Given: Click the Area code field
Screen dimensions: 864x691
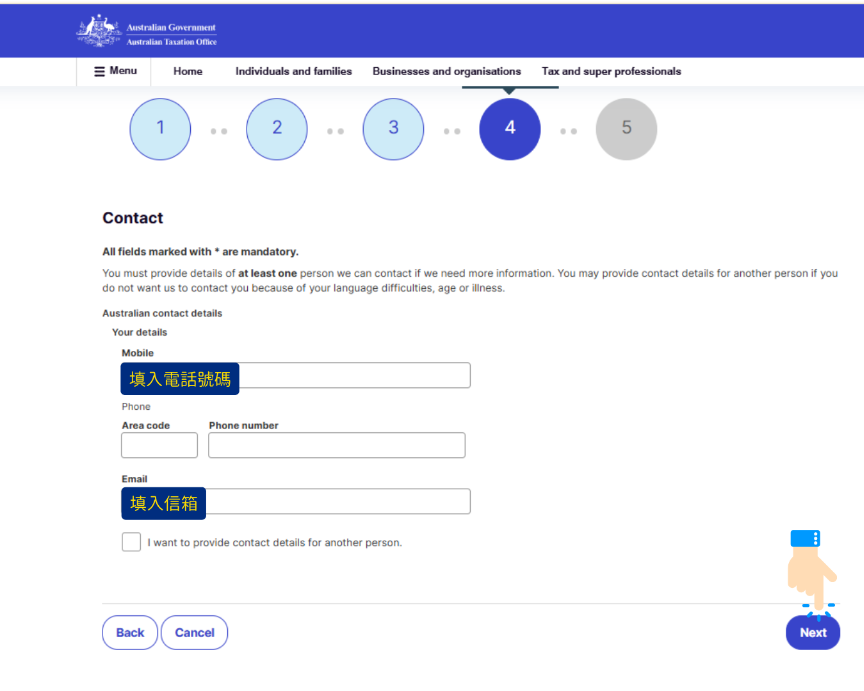Looking at the screenshot, I should tap(159, 445).
